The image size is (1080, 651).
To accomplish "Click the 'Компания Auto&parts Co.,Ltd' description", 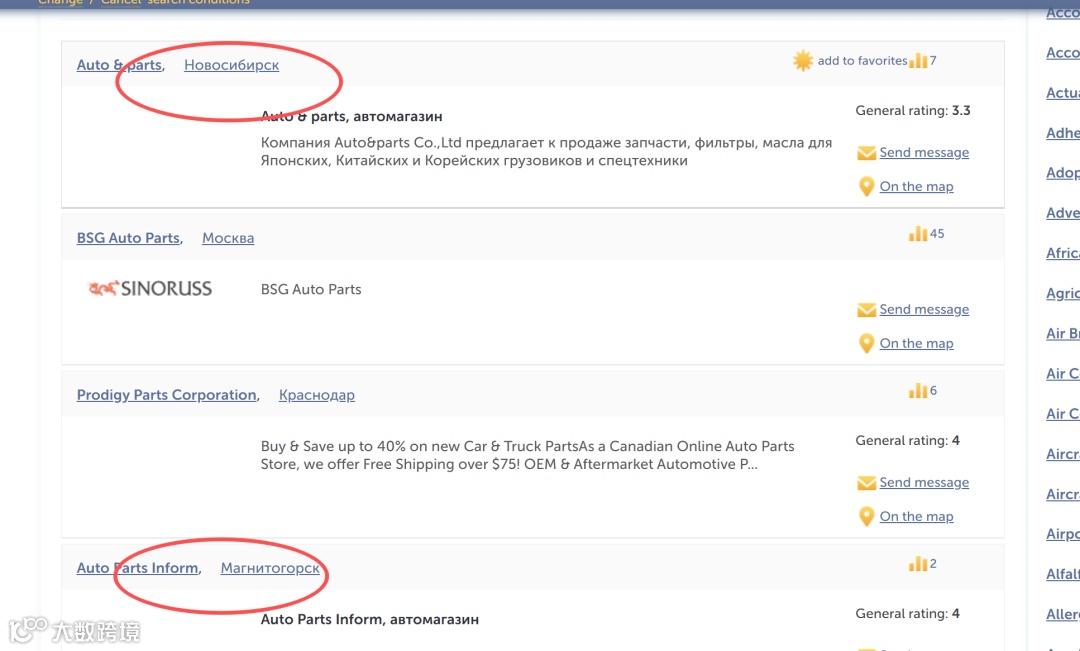I will (546, 152).
